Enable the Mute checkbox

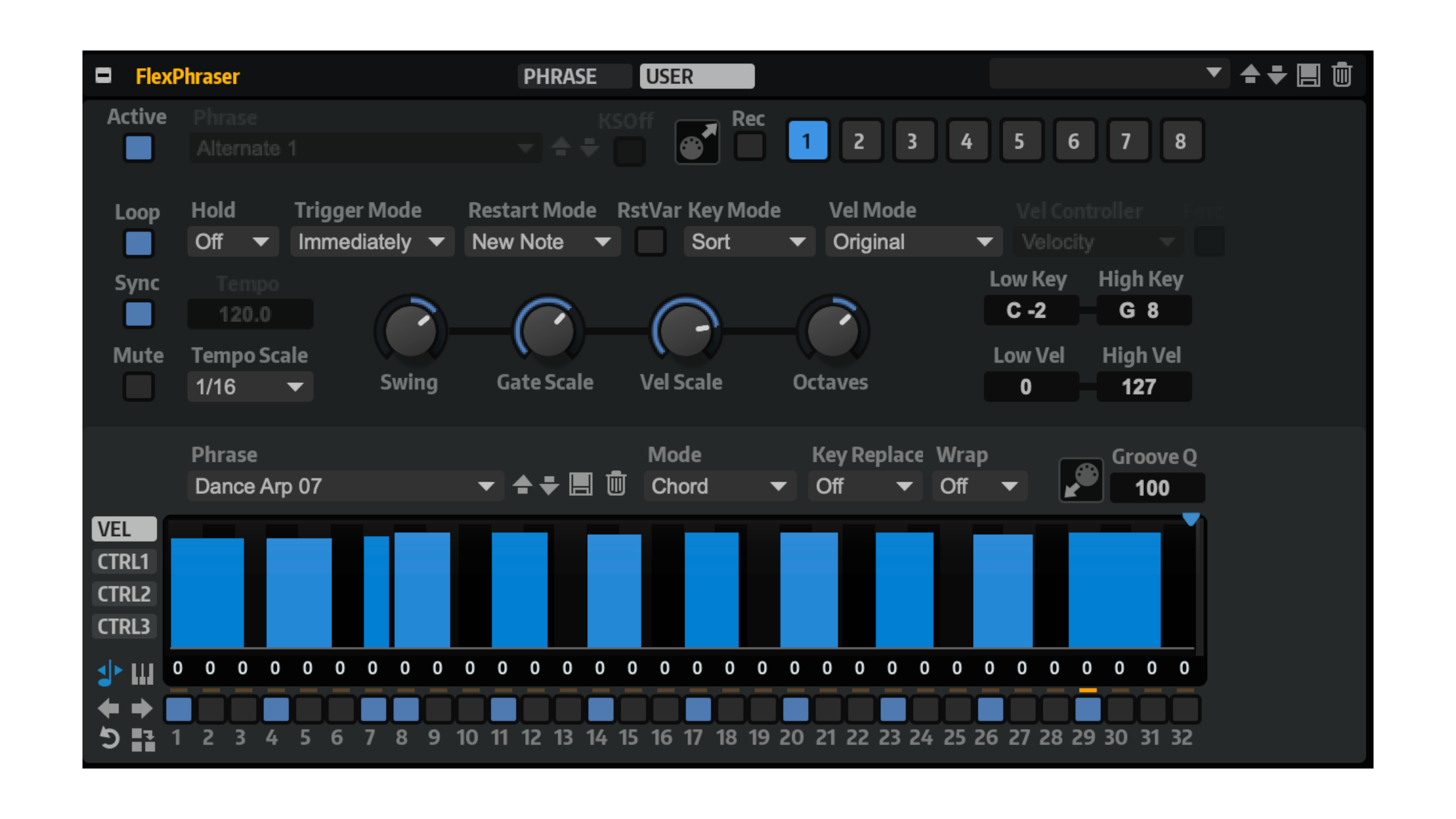point(139,387)
